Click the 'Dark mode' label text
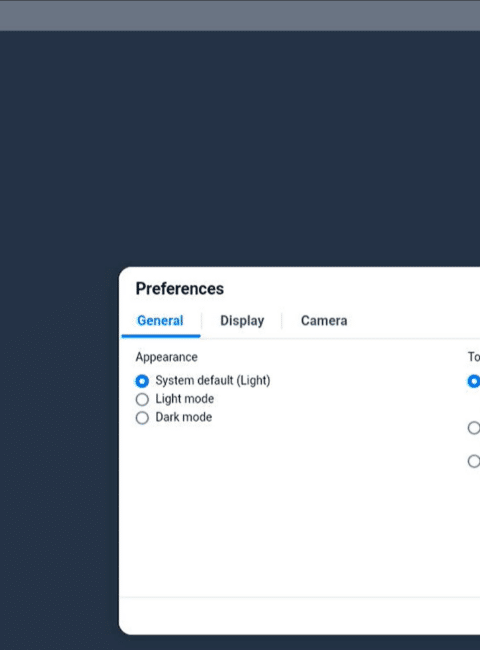This screenshot has width=480, height=650. (x=184, y=417)
